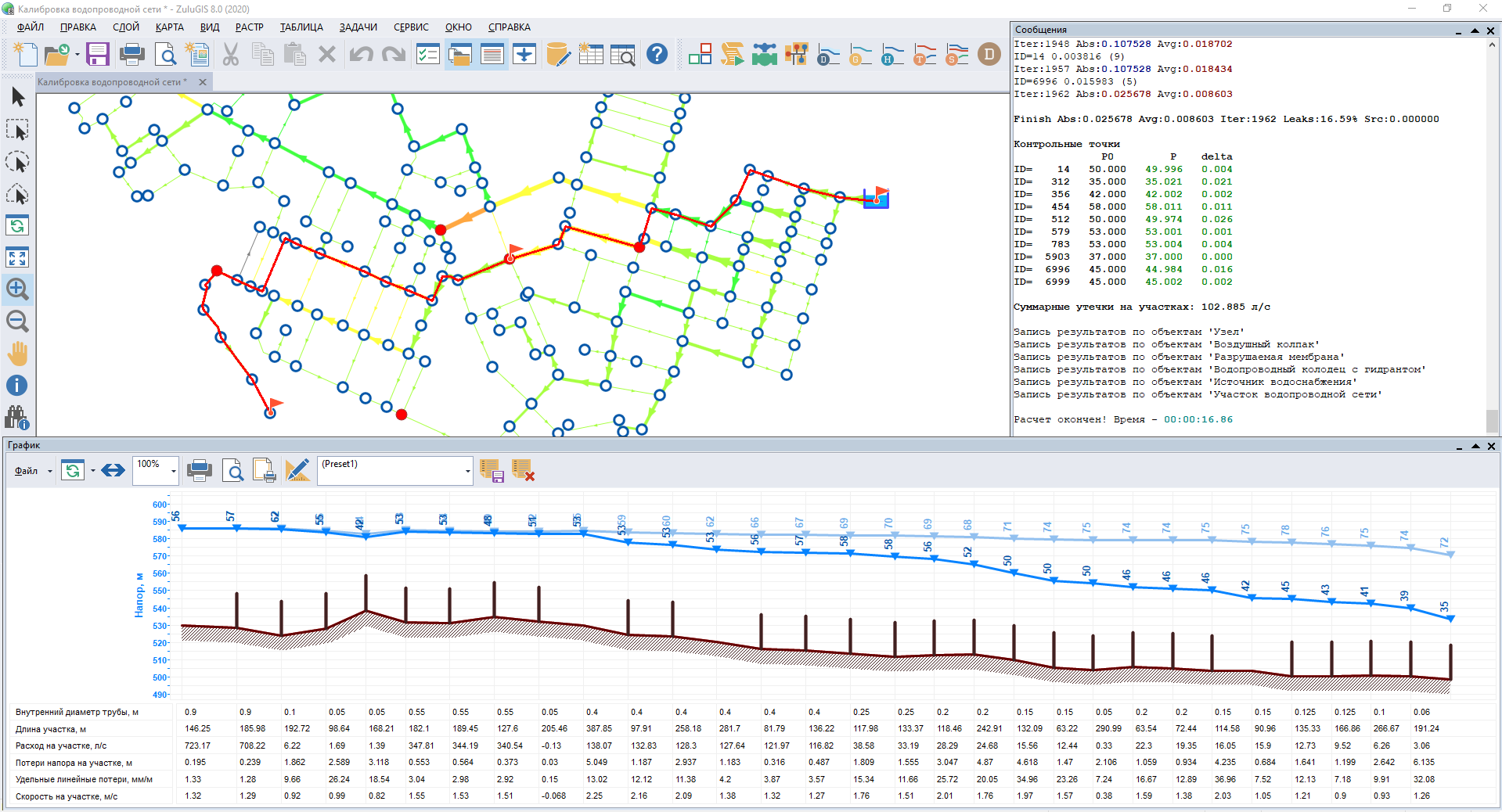The height and width of the screenshot is (812, 1502).
Task: Toggle the zoom in tool
Action: click(x=17, y=289)
